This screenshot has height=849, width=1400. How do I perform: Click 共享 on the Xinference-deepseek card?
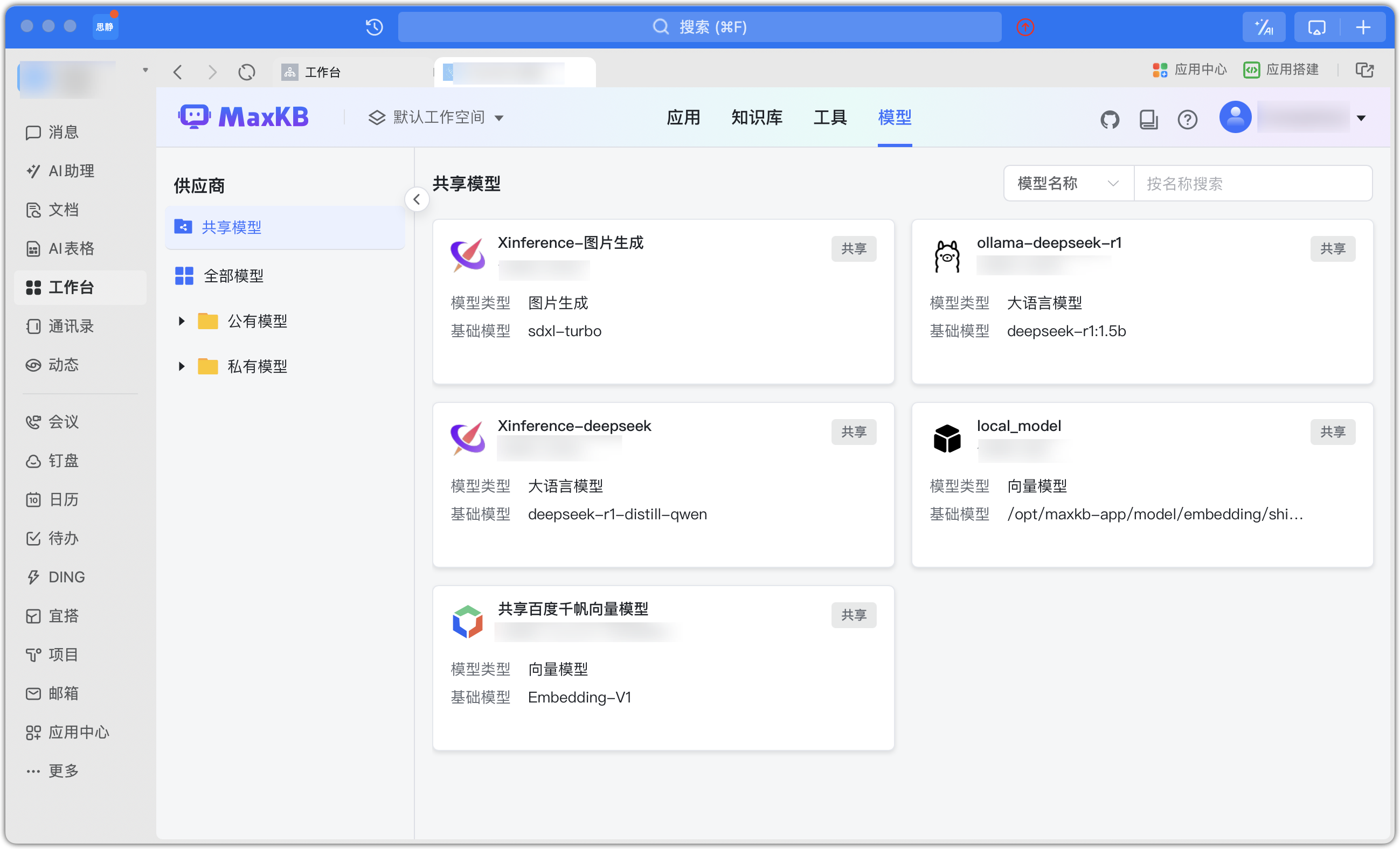coord(854,432)
